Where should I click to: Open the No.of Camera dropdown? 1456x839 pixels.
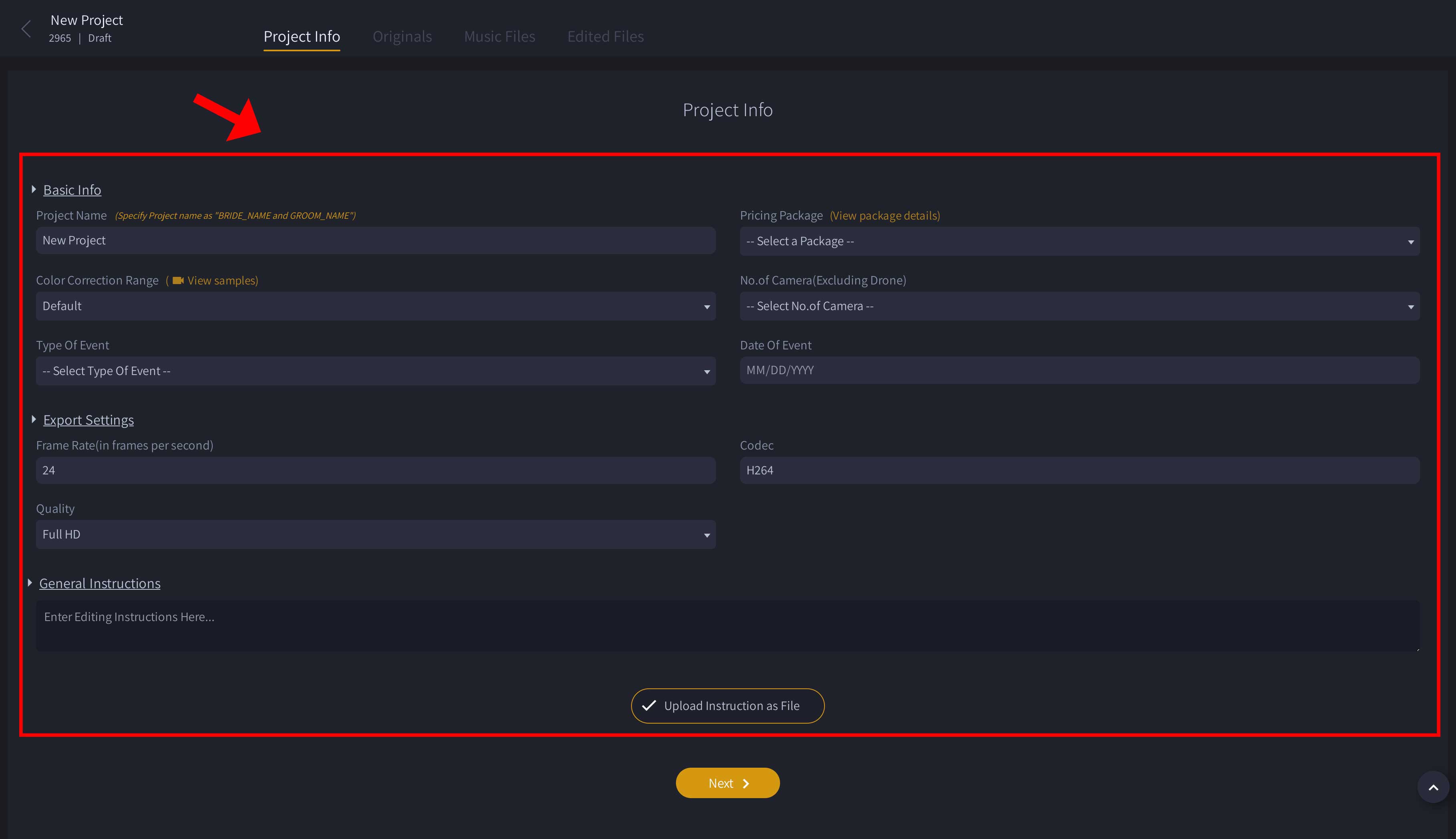pyautogui.click(x=1079, y=306)
